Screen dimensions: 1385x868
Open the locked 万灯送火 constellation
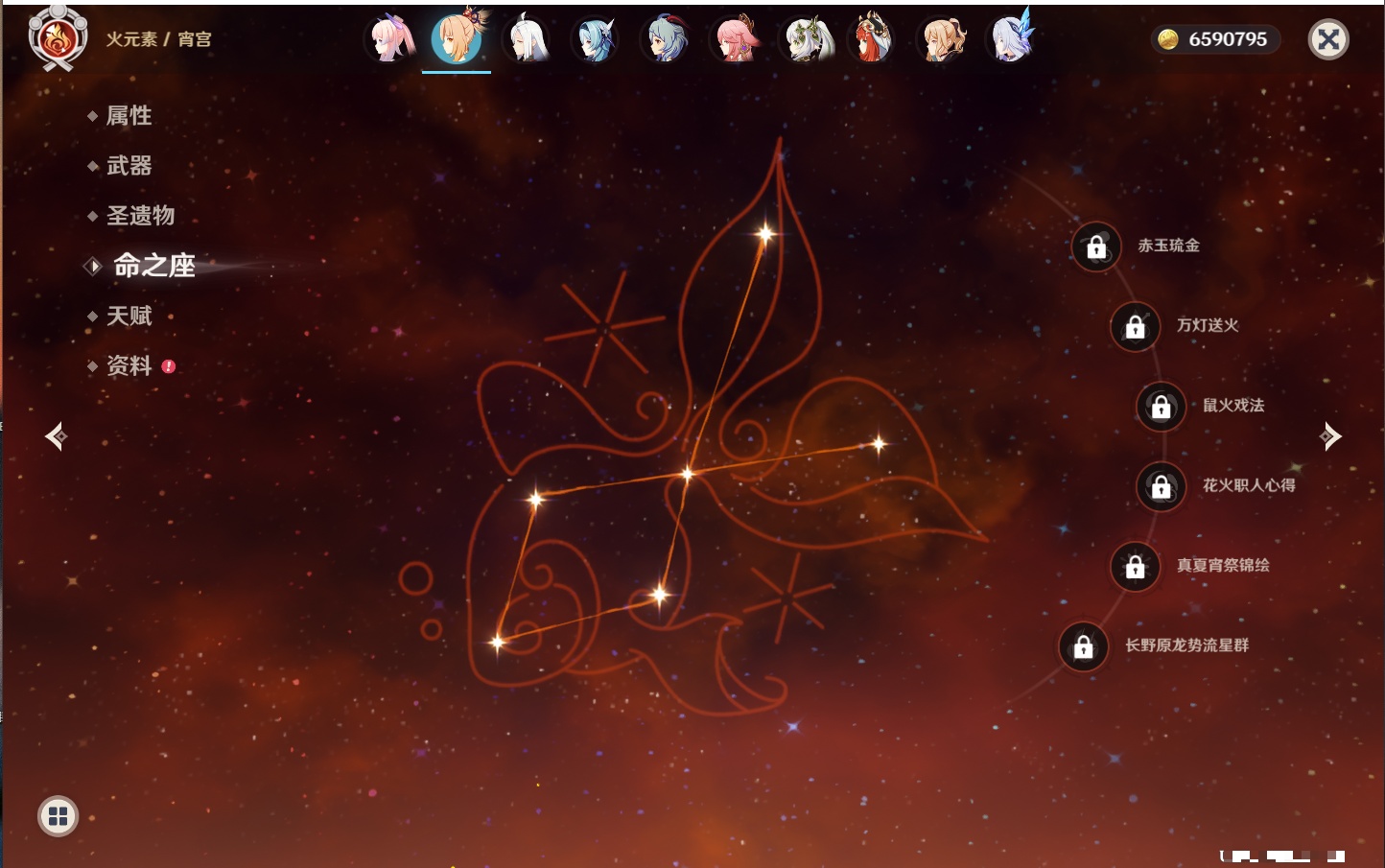[1135, 327]
